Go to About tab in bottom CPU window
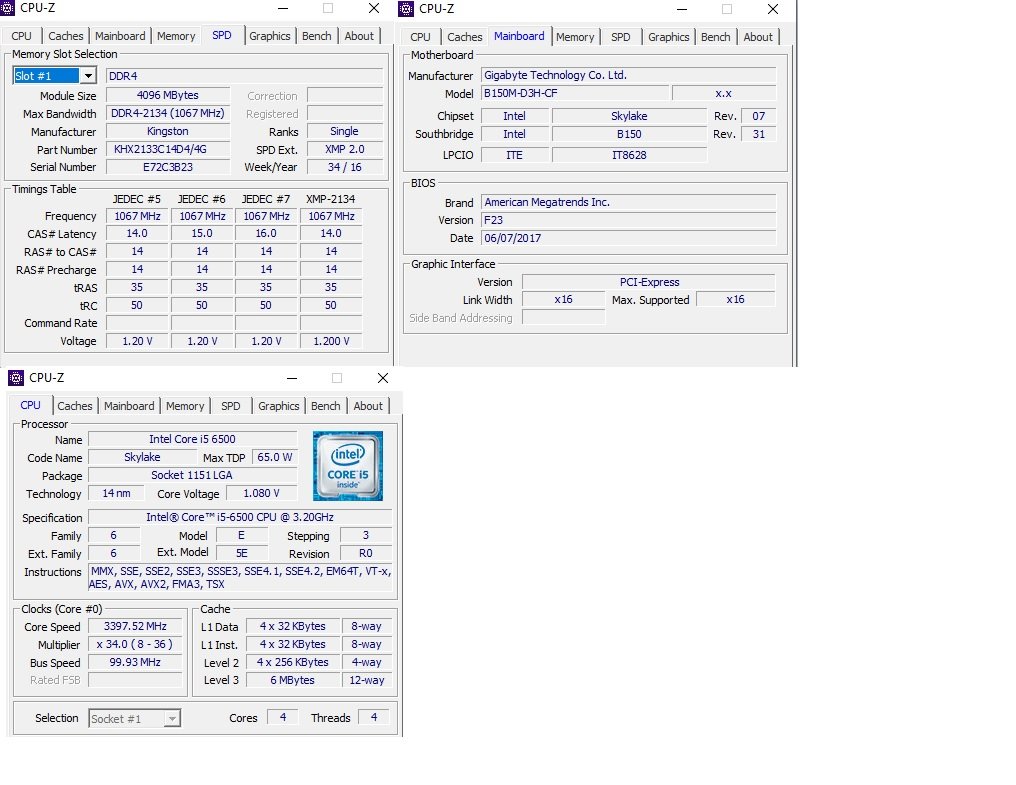Image resolution: width=1016 pixels, height=785 pixels. coord(368,406)
